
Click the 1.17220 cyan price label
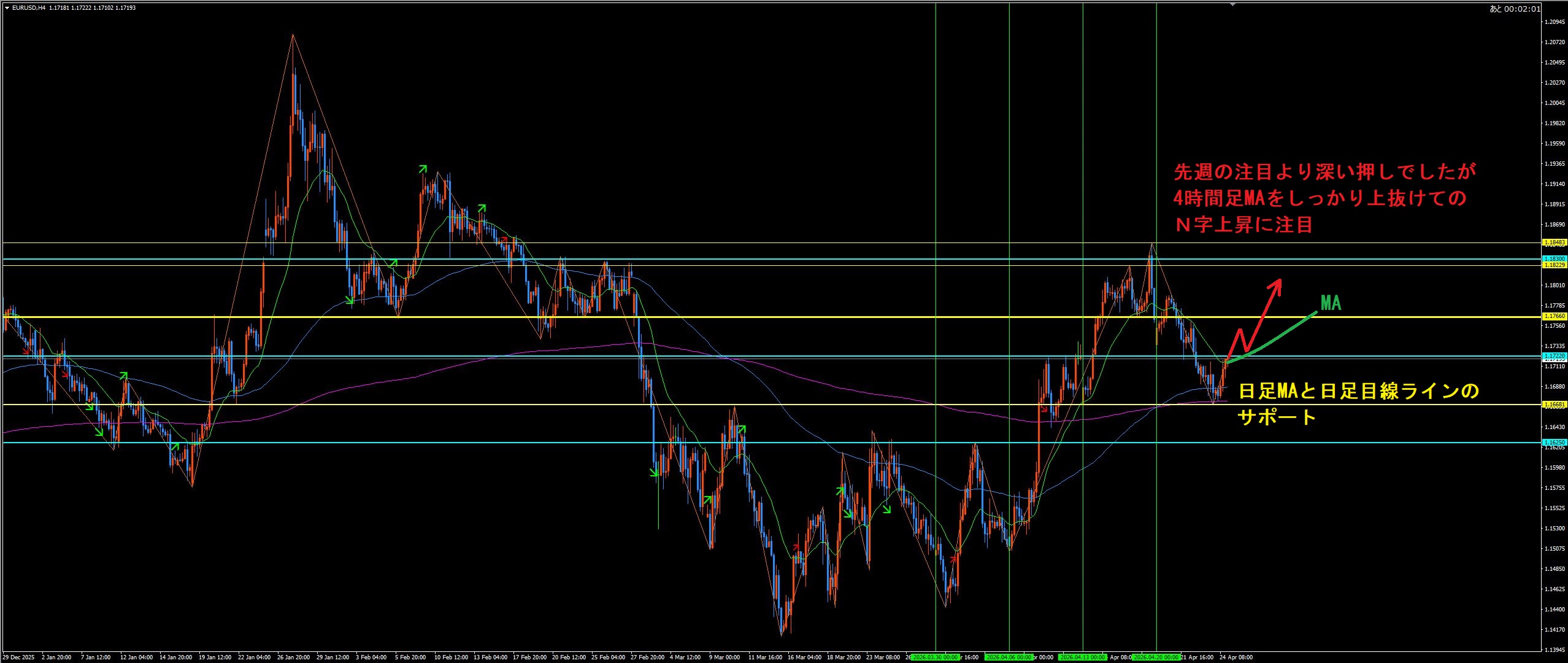pyautogui.click(x=1555, y=356)
